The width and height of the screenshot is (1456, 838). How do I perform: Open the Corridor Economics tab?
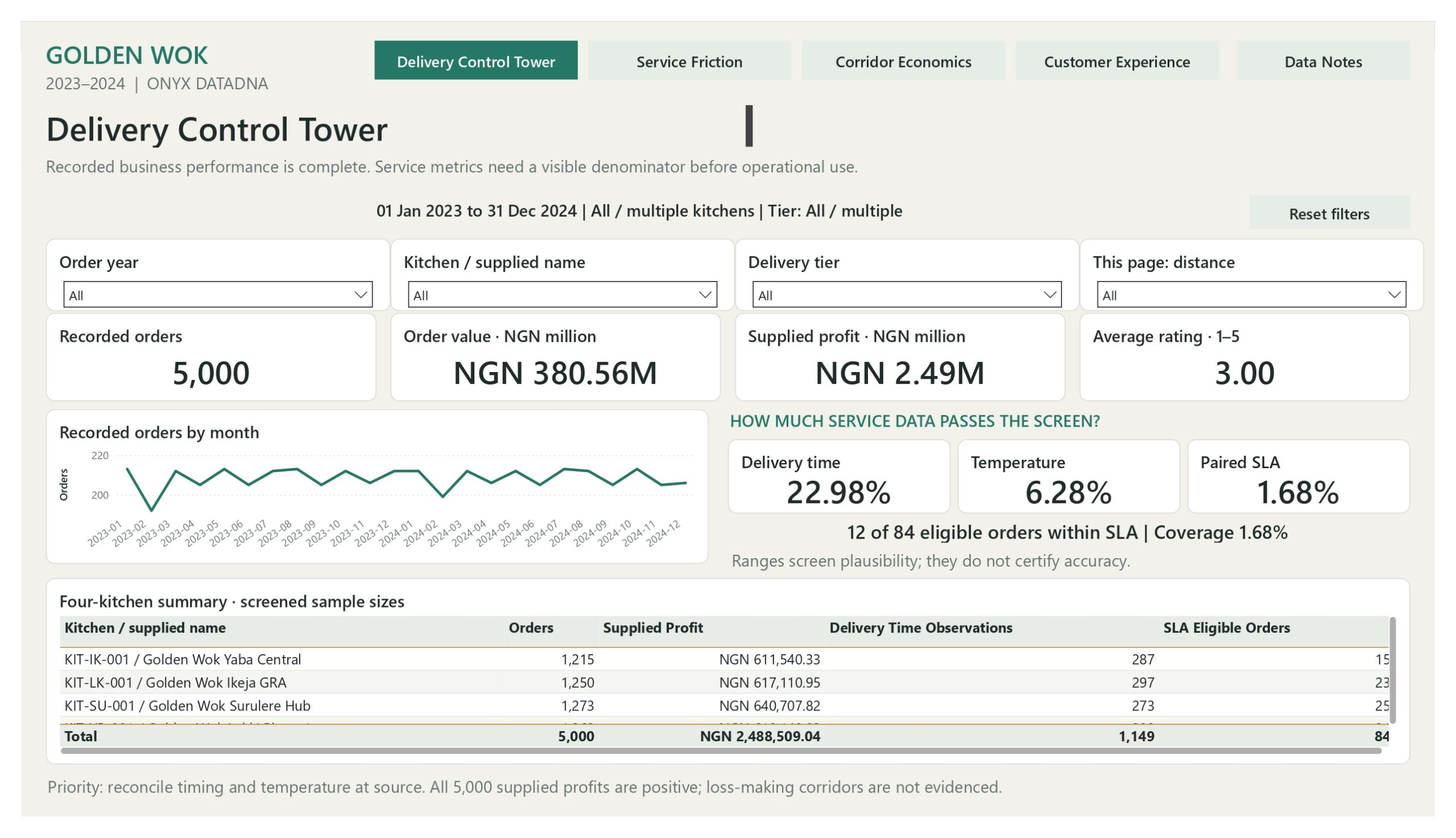tap(903, 60)
